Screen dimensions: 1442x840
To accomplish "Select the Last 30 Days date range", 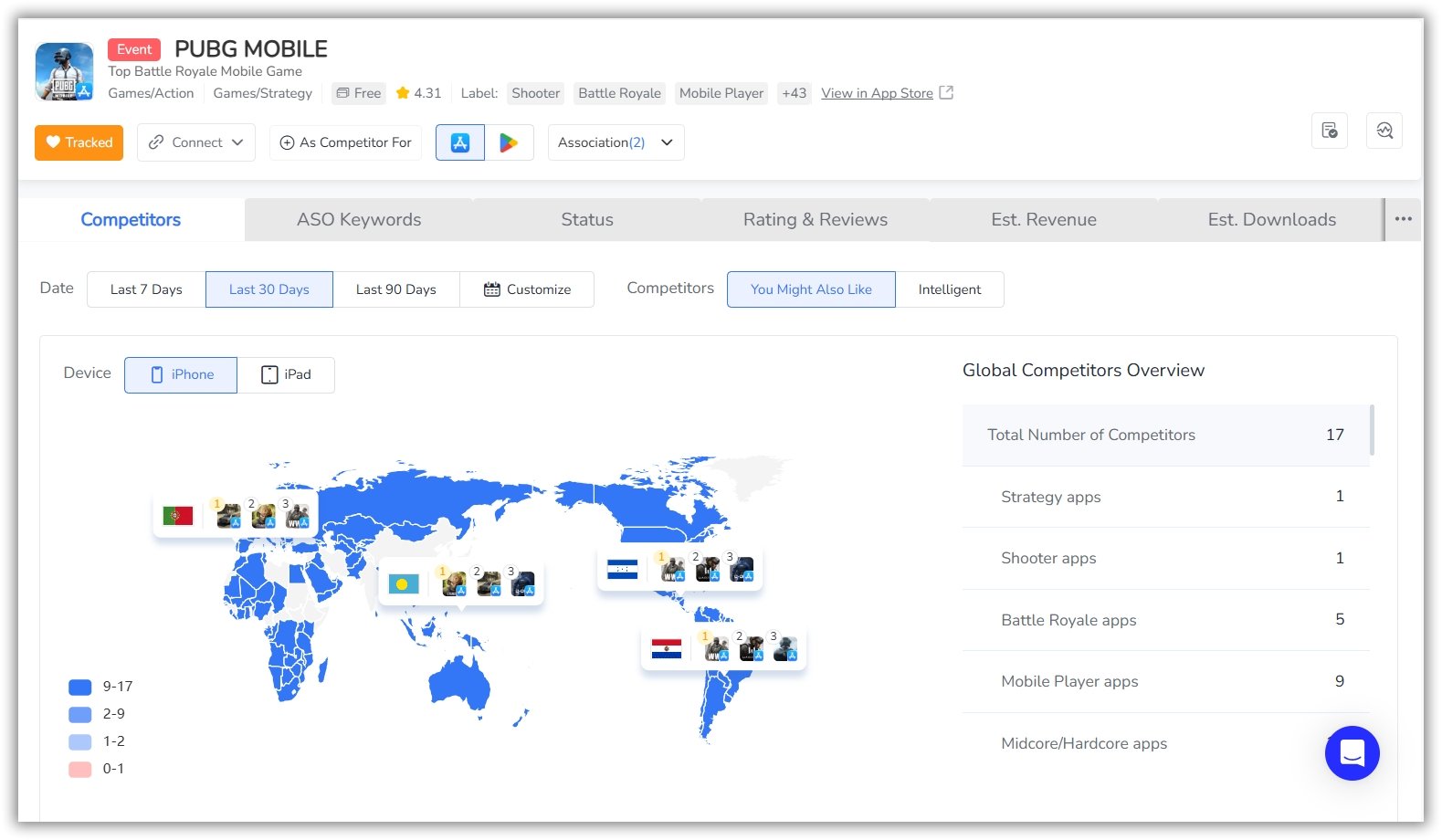I will pyautogui.click(x=269, y=289).
